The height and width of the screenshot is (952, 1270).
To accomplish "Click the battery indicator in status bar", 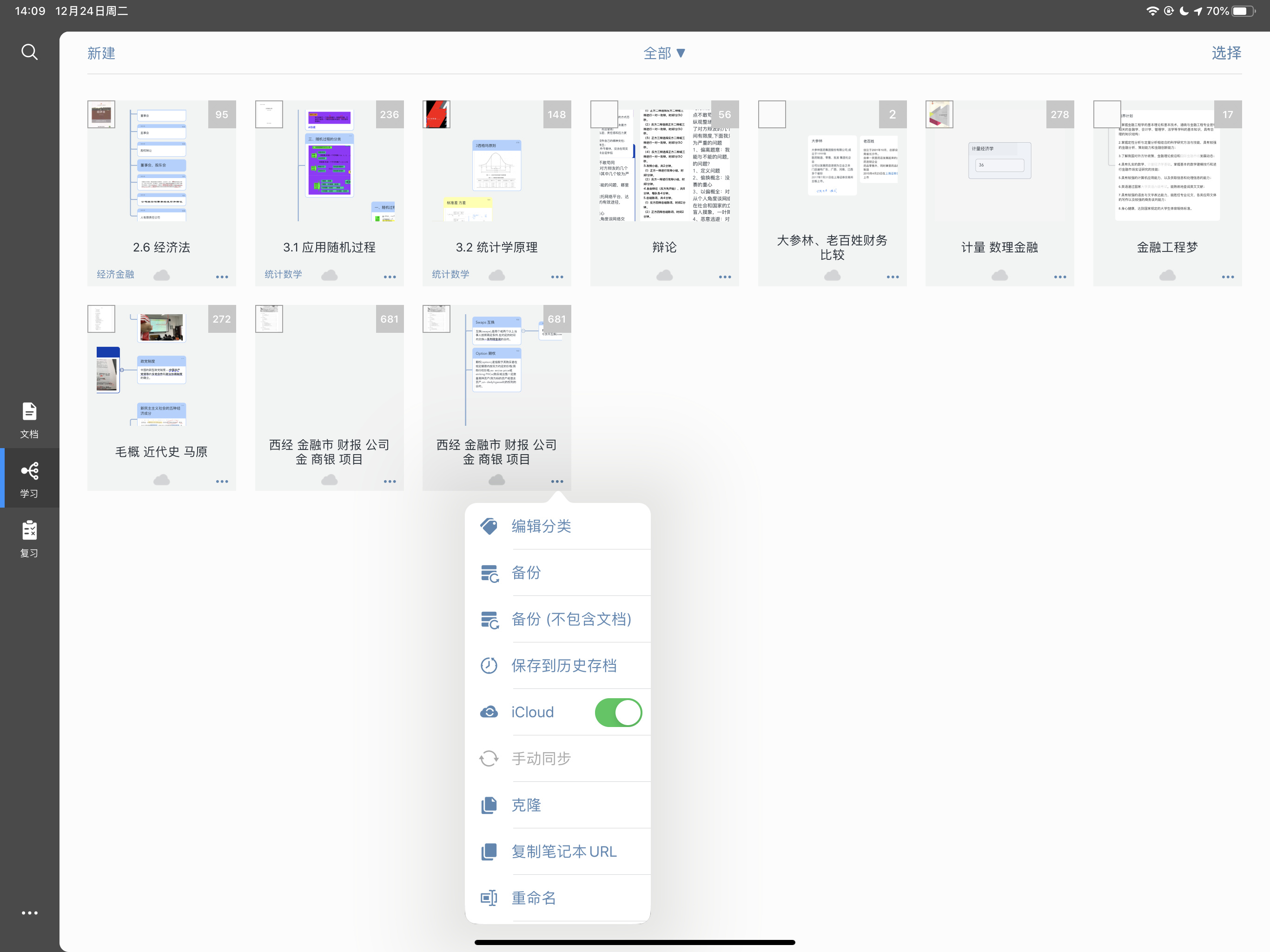I will [x=1243, y=11].
